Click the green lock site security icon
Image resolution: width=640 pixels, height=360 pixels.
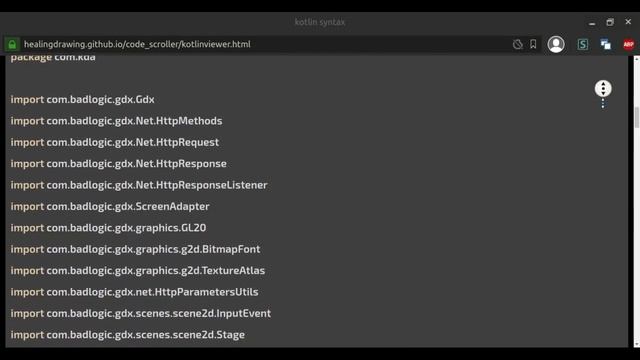12,44
